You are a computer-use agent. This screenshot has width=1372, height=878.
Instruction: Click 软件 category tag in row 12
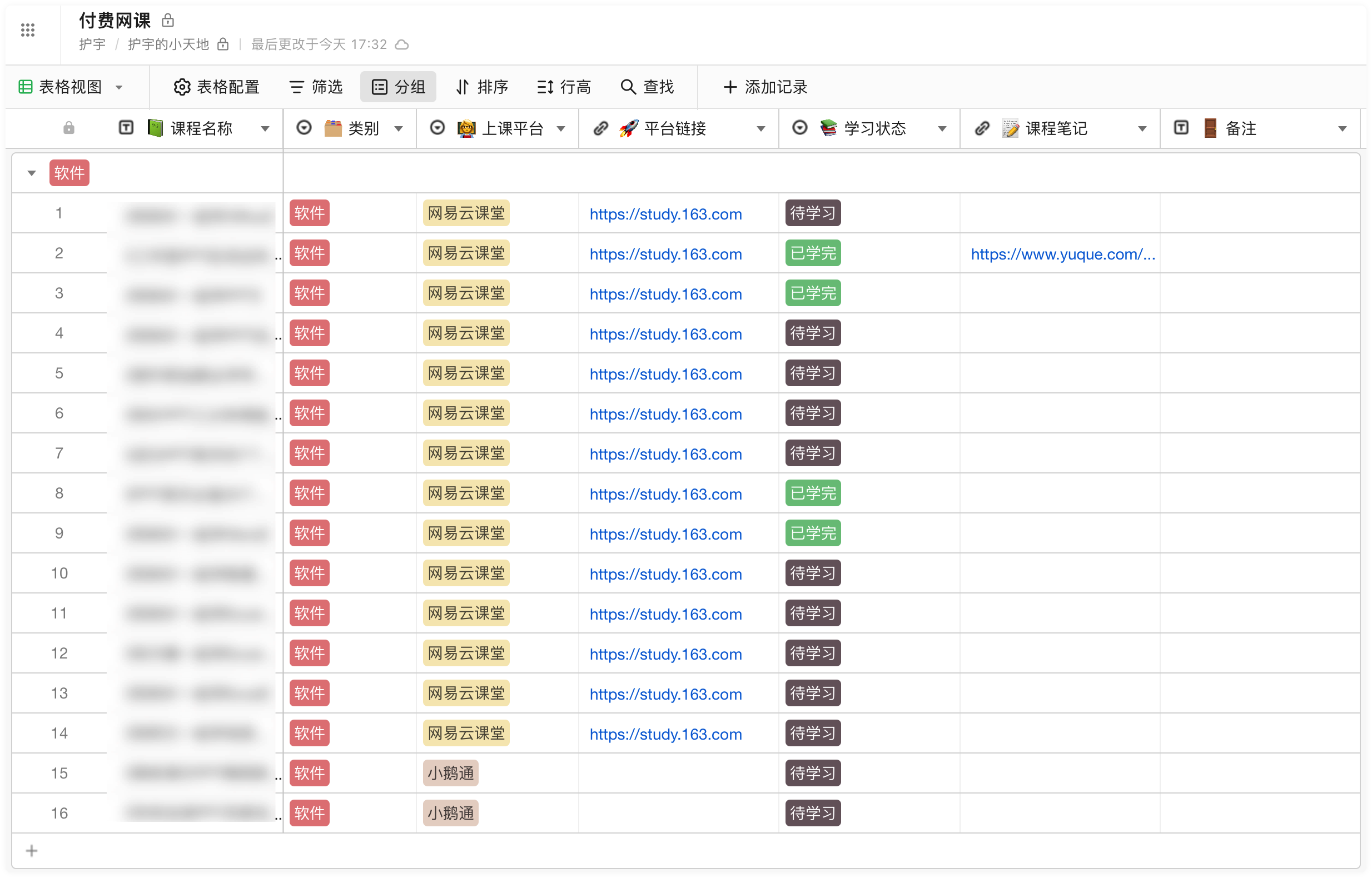tap(309, 653)
